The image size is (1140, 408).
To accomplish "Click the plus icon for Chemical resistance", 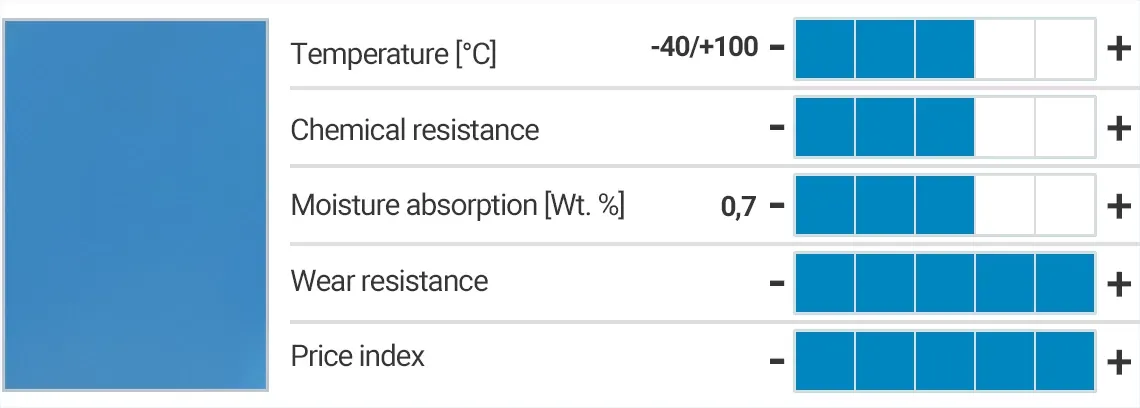I will pyautogui.click(x=1118, y=128).
